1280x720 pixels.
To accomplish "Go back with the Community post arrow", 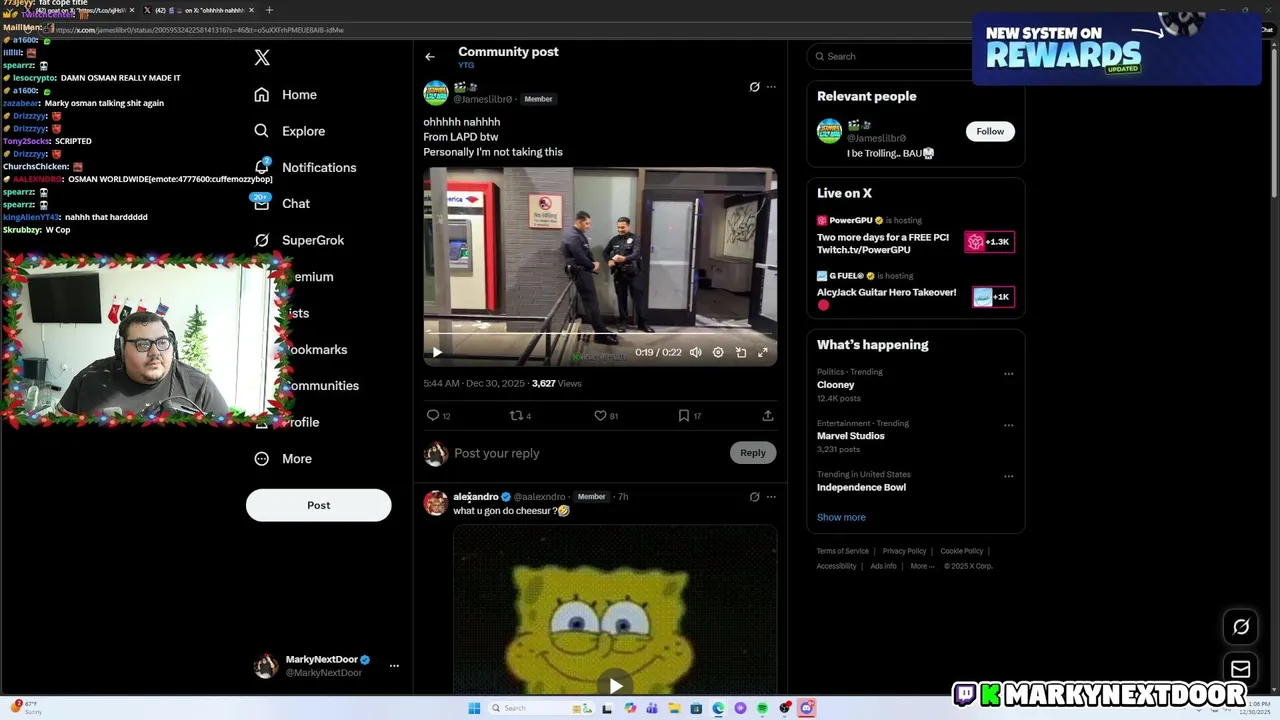I will (x=430, y=57).
